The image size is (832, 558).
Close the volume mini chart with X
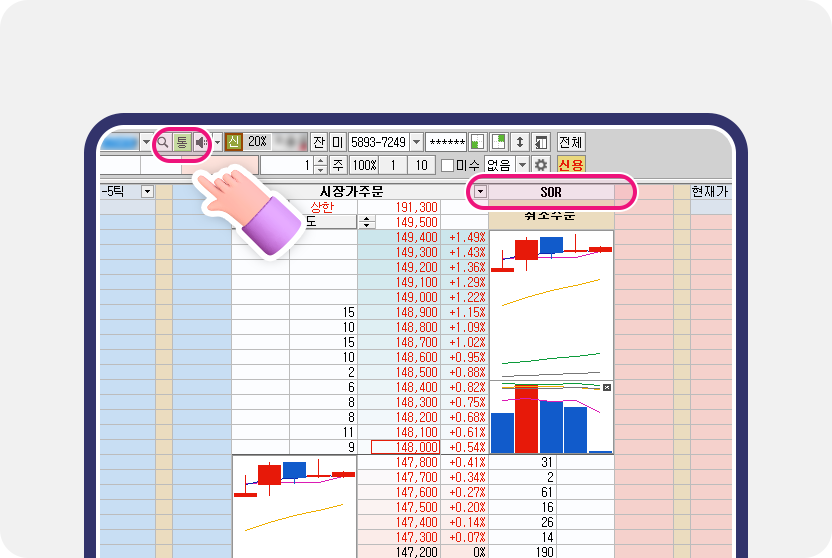click(x=607, y=387)
